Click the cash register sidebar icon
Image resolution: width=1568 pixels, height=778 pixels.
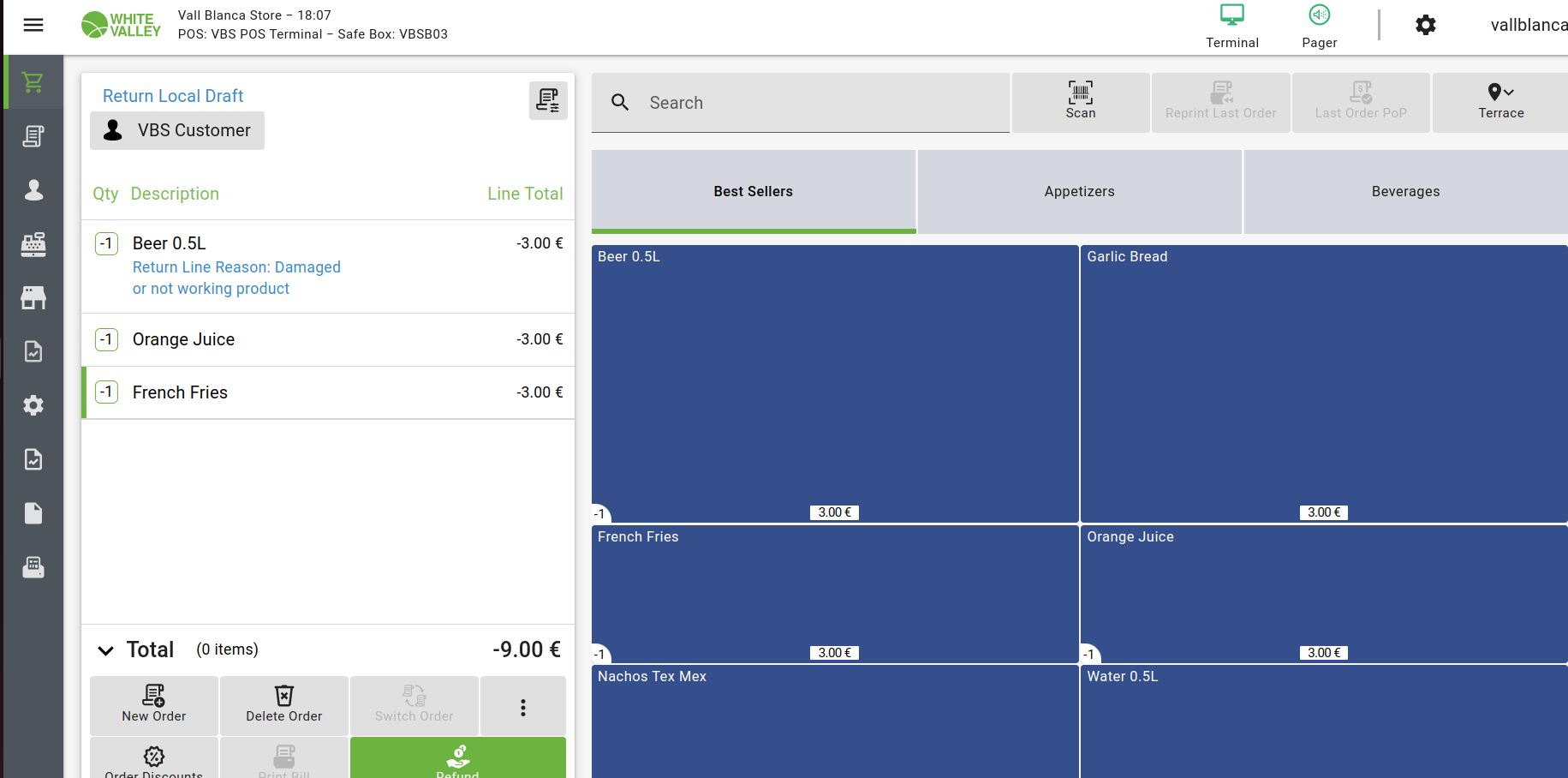33,244
